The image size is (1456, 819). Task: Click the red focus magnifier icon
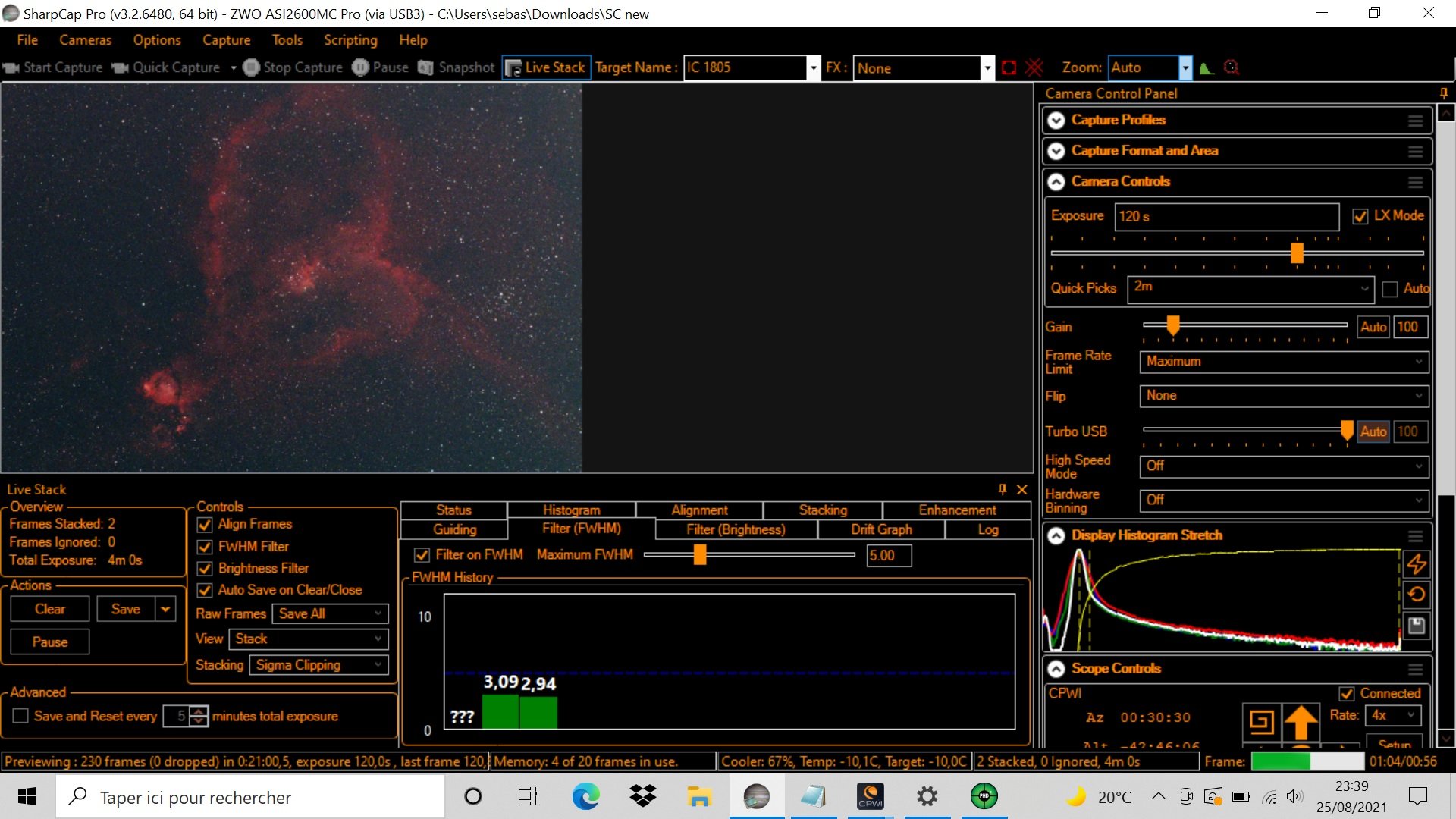[1232, 68]
